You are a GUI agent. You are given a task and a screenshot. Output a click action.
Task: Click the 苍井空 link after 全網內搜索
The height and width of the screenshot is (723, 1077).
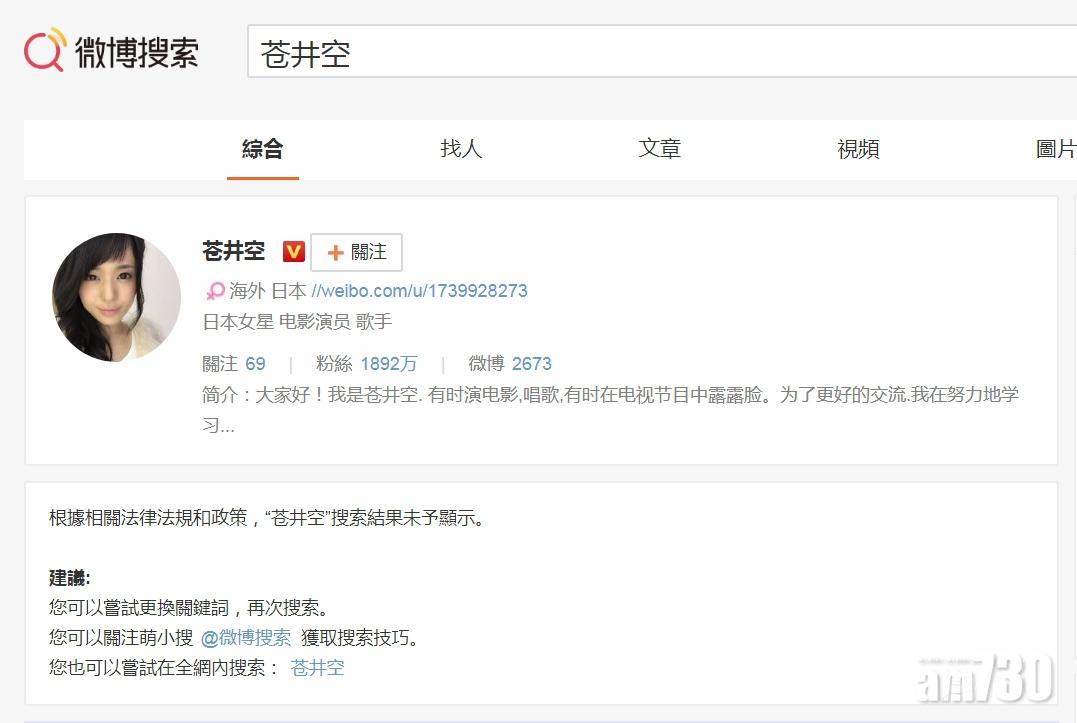click(317, 668)
